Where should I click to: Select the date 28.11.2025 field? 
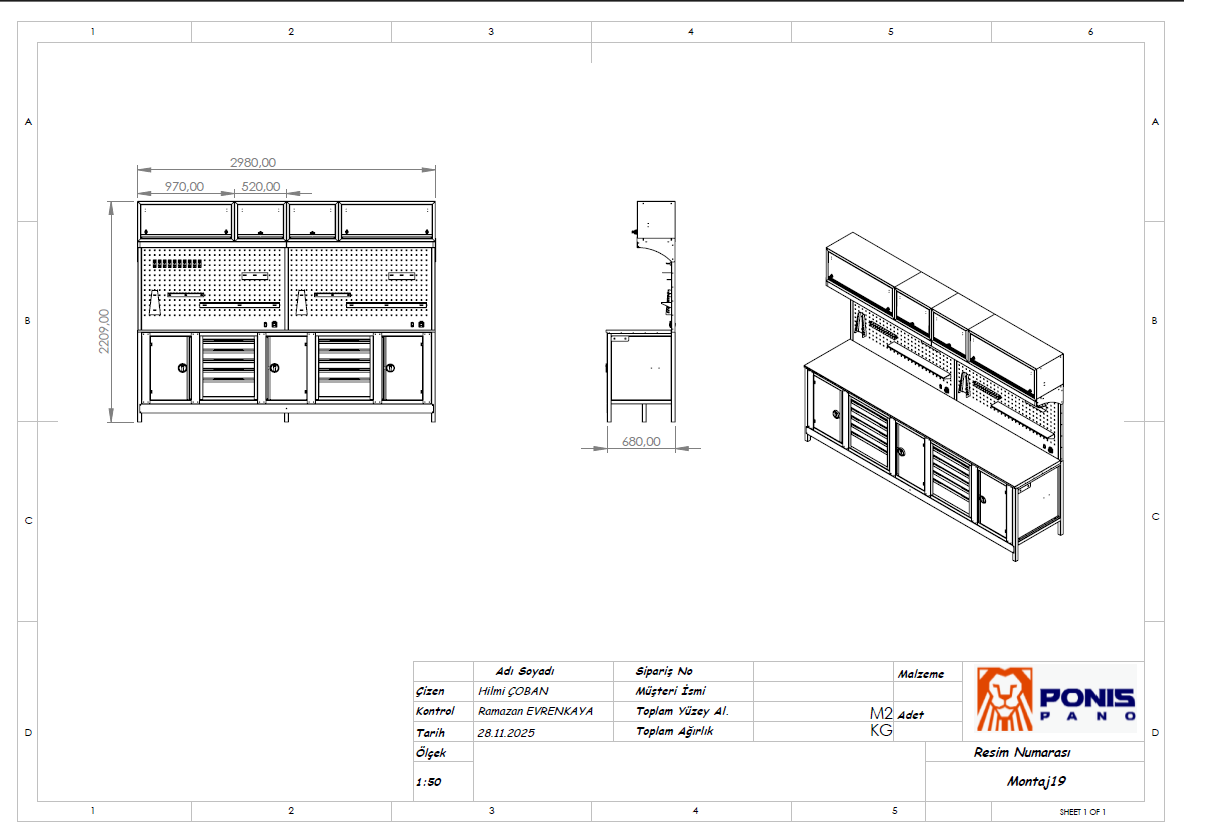point(506,732)
